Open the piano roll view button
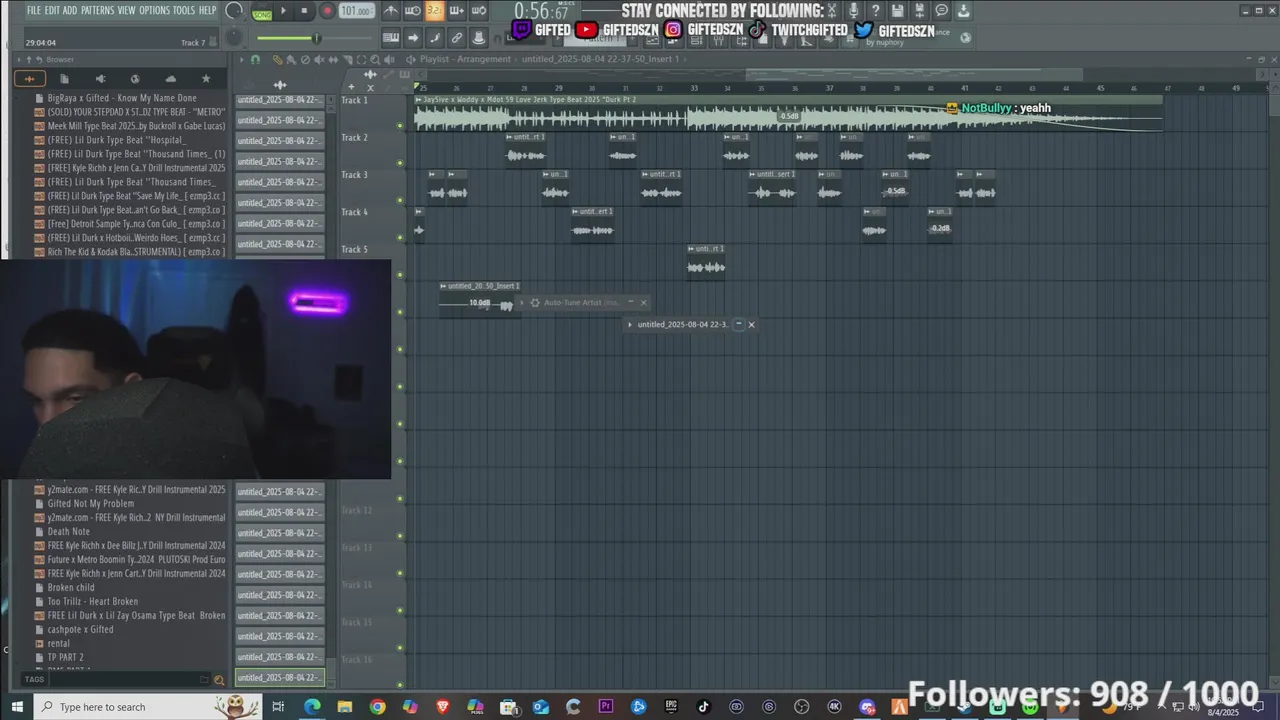The width and height of the screenshot is (1280, 720). [673, 41]
